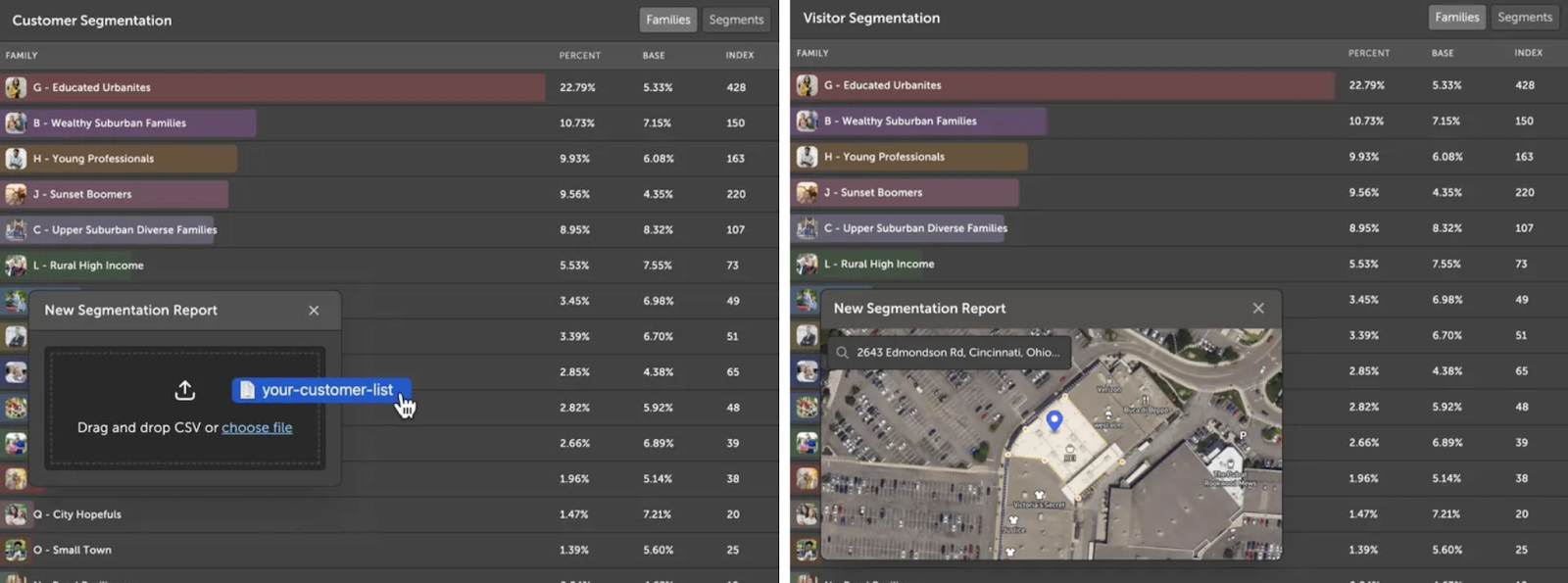Click Young Professionals avatar in Visitor panel
This screenshot has width=1568, height=583.
(807, 157)
